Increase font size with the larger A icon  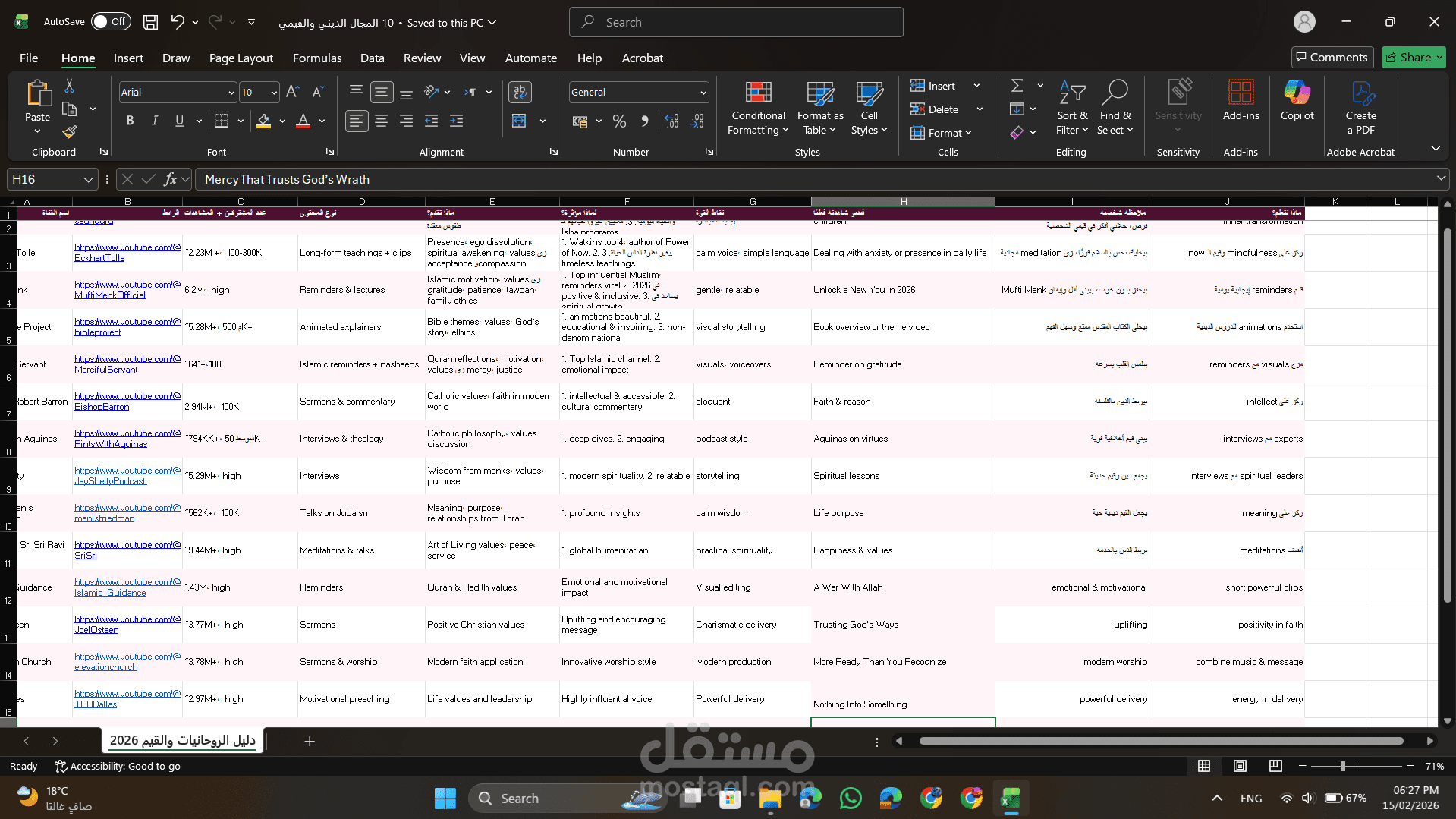[293, 92]
